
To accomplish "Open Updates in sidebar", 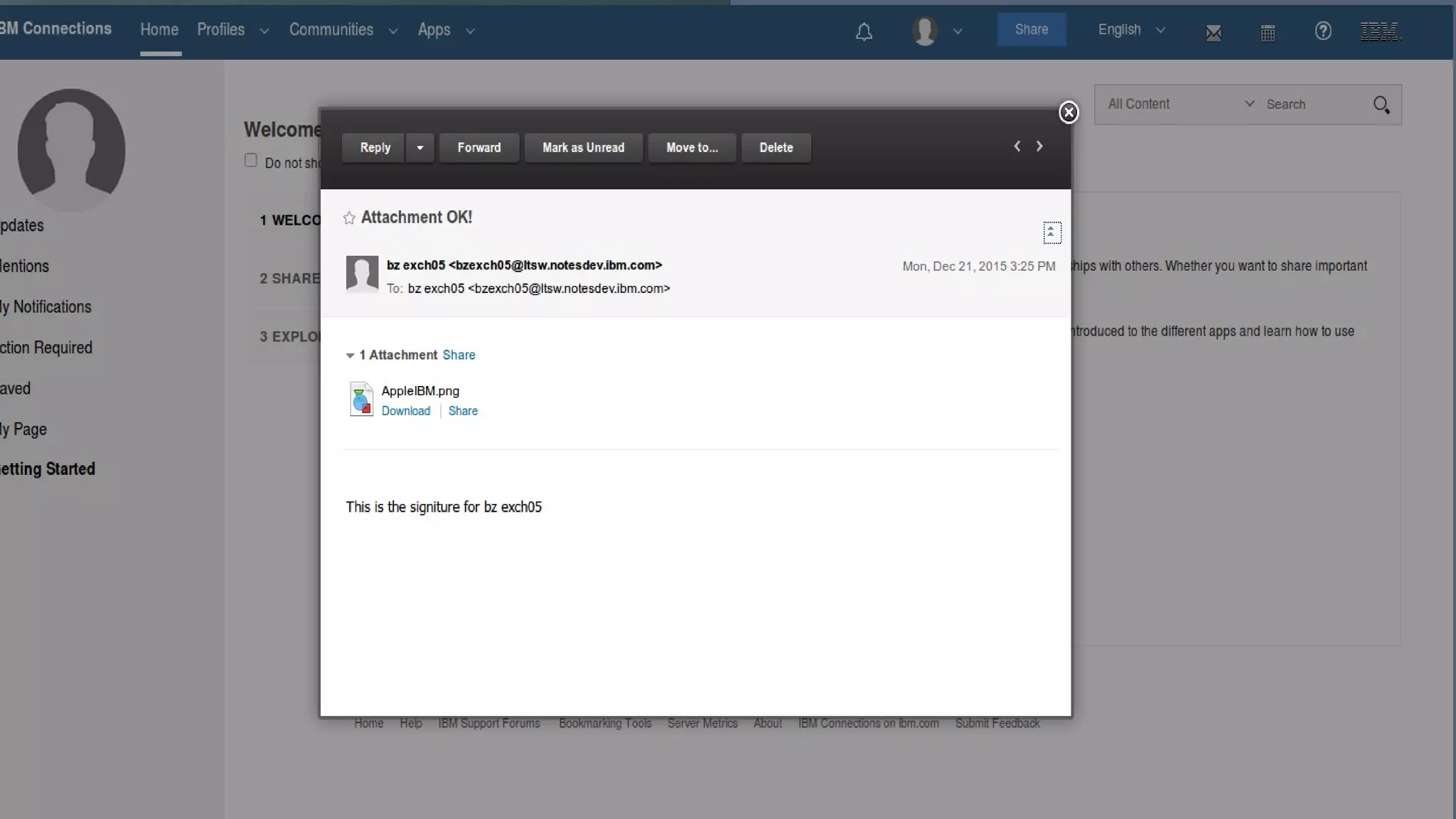I will [21, 225].
